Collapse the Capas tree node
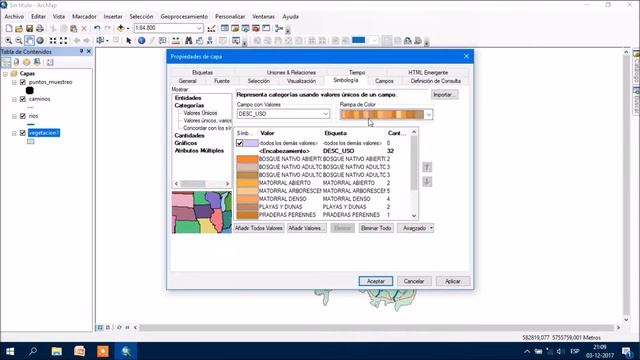 (5, 74)
